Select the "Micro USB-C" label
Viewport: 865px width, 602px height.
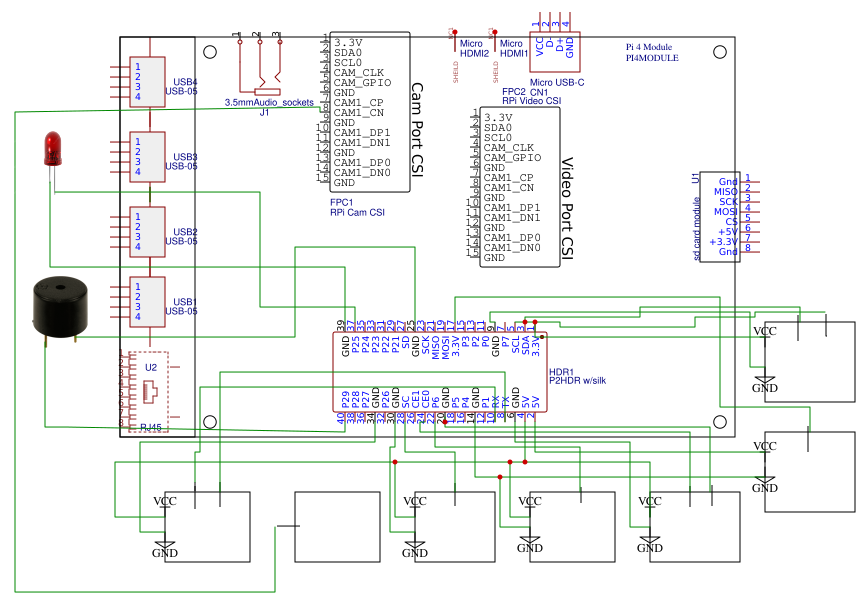pyautogui.click(x=557, y=82)
